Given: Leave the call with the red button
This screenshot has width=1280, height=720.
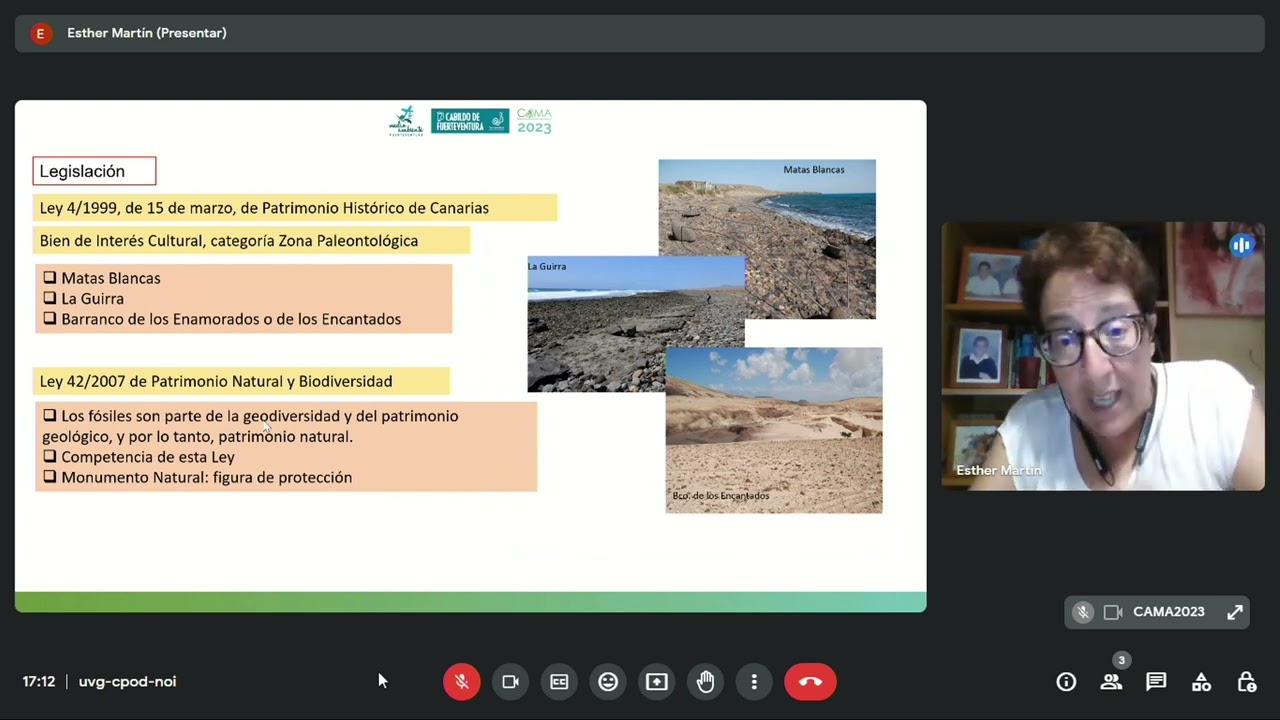Looking at the screenshot, I should 810,682.
